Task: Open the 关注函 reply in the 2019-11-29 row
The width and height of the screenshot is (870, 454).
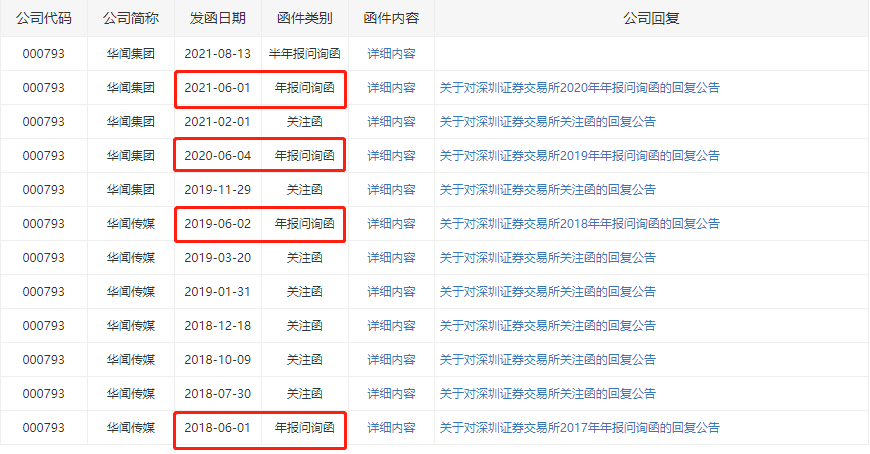Action: click(x=547, y=190)
